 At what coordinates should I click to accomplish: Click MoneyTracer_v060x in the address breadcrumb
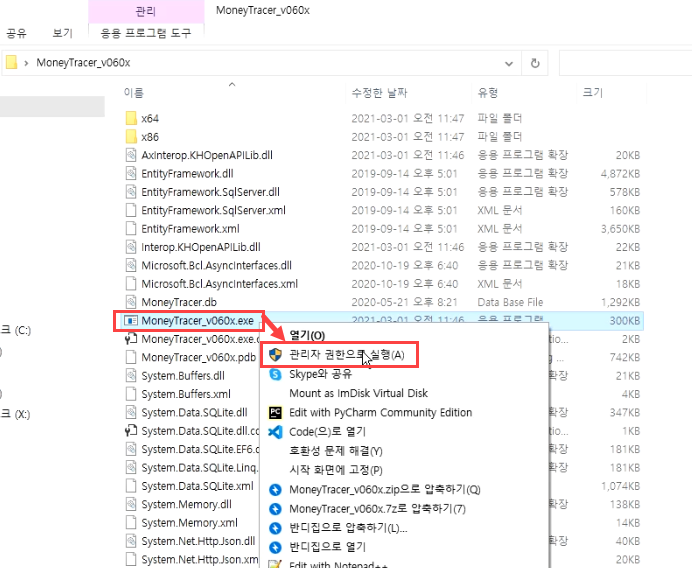(83, 63)
